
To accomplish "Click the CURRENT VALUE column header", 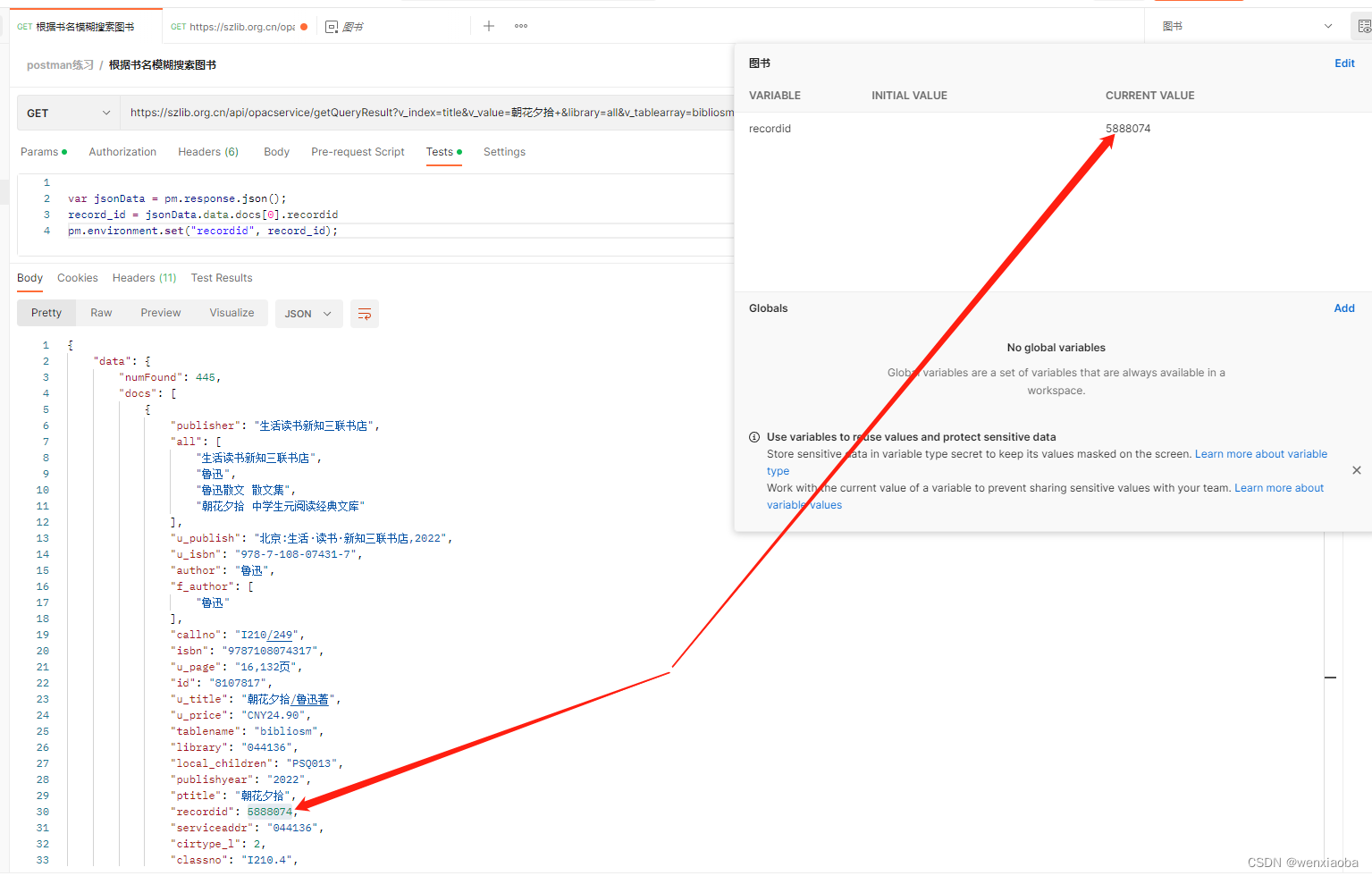I will point(1149,96).
